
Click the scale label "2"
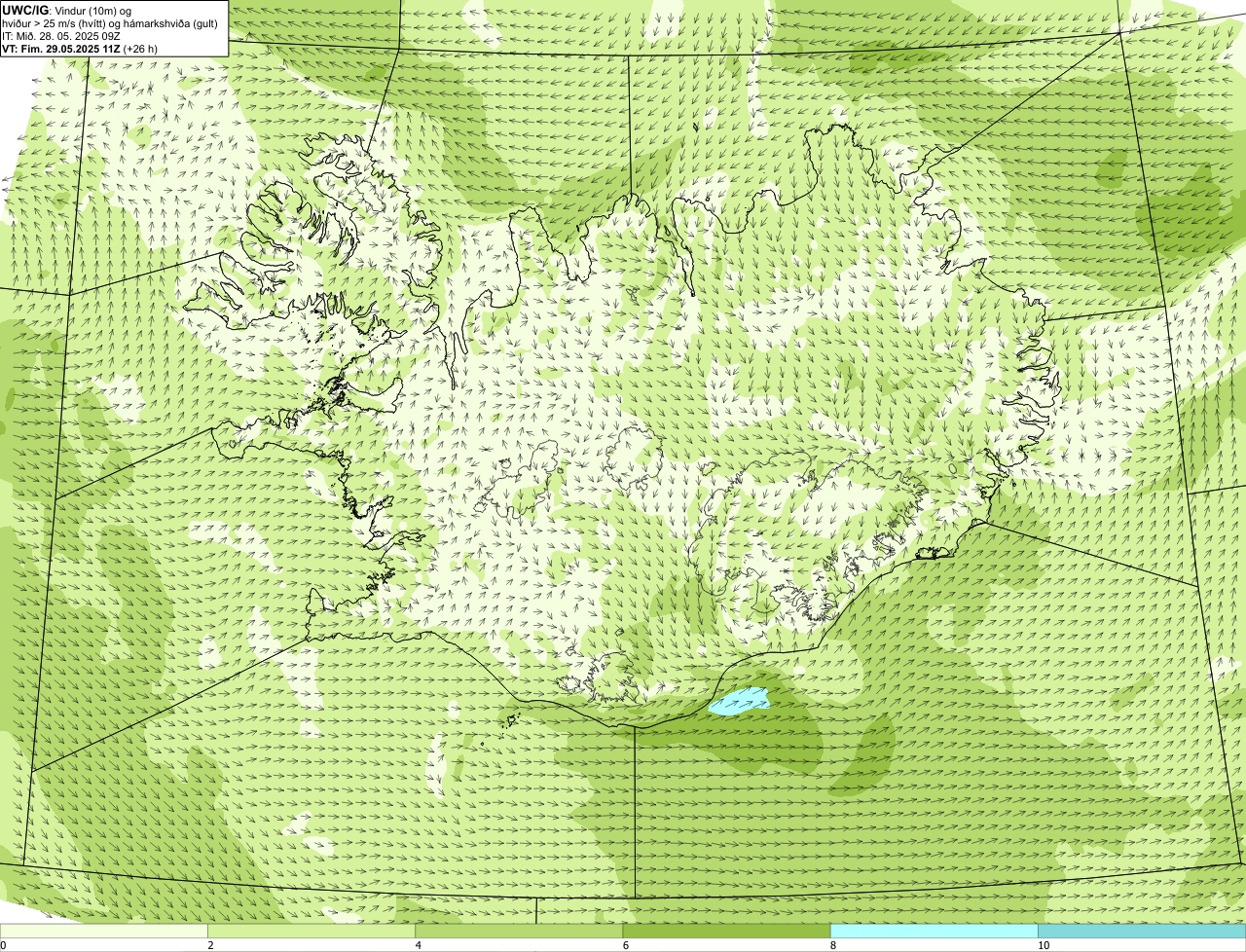pyautogui.click(x=210, y=945)
